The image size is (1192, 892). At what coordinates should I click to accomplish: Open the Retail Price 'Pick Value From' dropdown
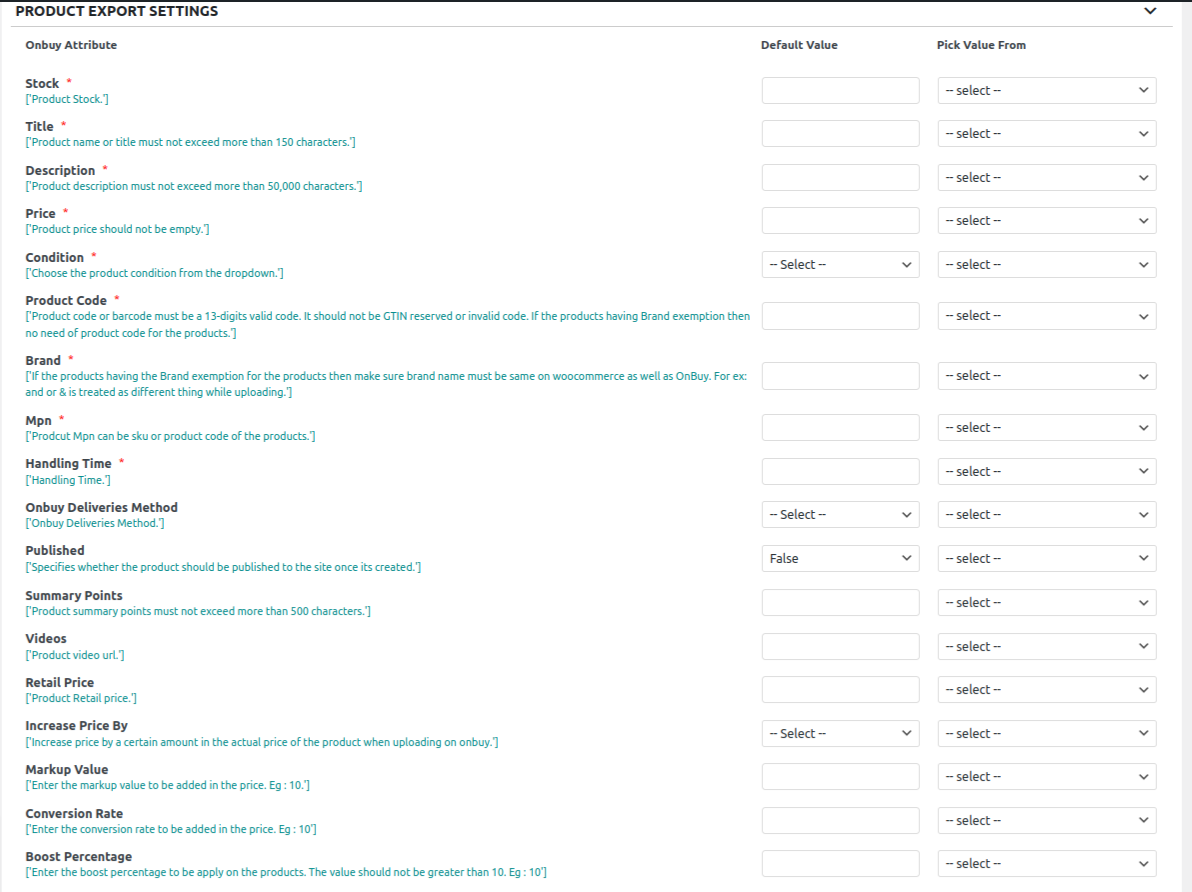(1047, 690)
